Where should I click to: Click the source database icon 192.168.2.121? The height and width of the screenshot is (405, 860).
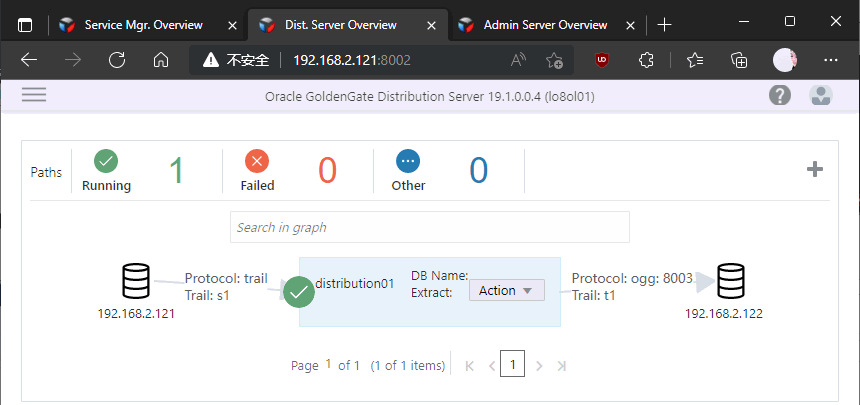tap(135, 282)
